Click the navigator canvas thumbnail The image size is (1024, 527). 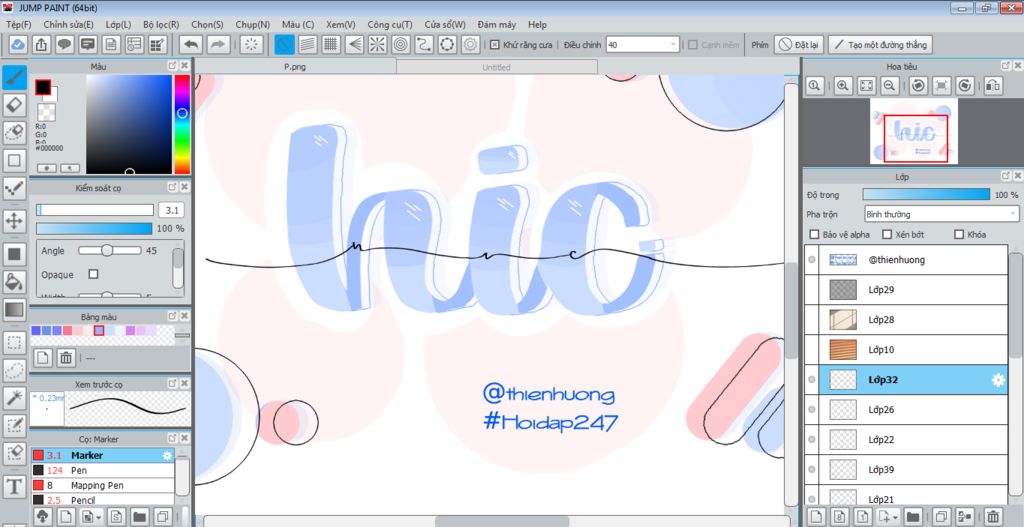tap(914, 131)
